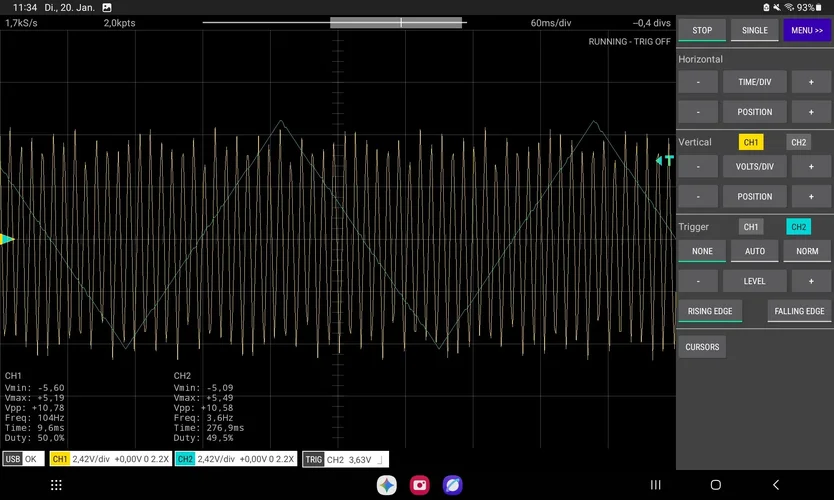The height and width of the screenshot is (500, 834).
Task: Increase vertical POSITION with plus
Action: pyautogui.click(x=811, y=196)
